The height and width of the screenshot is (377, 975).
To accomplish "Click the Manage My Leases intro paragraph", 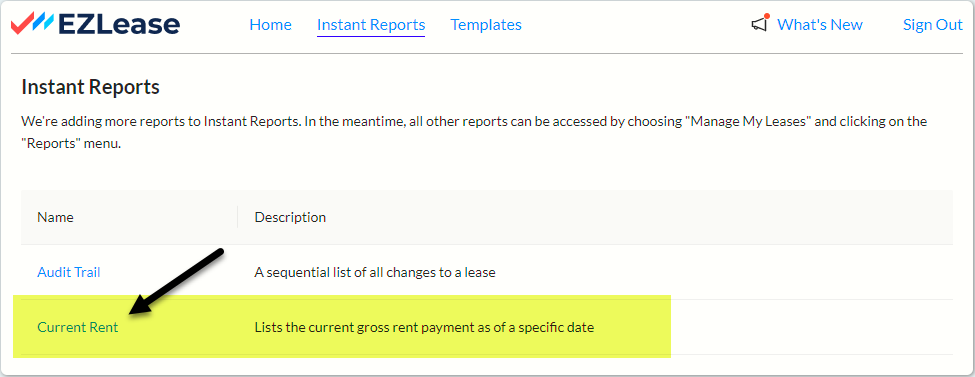I will (x=474, y=134).
